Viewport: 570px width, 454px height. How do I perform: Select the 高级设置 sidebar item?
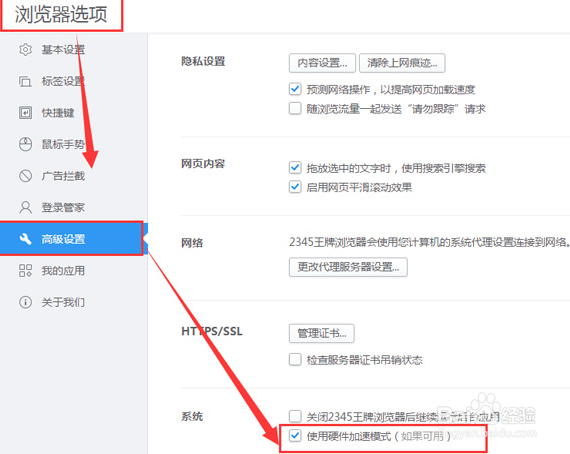click(74, 239)
